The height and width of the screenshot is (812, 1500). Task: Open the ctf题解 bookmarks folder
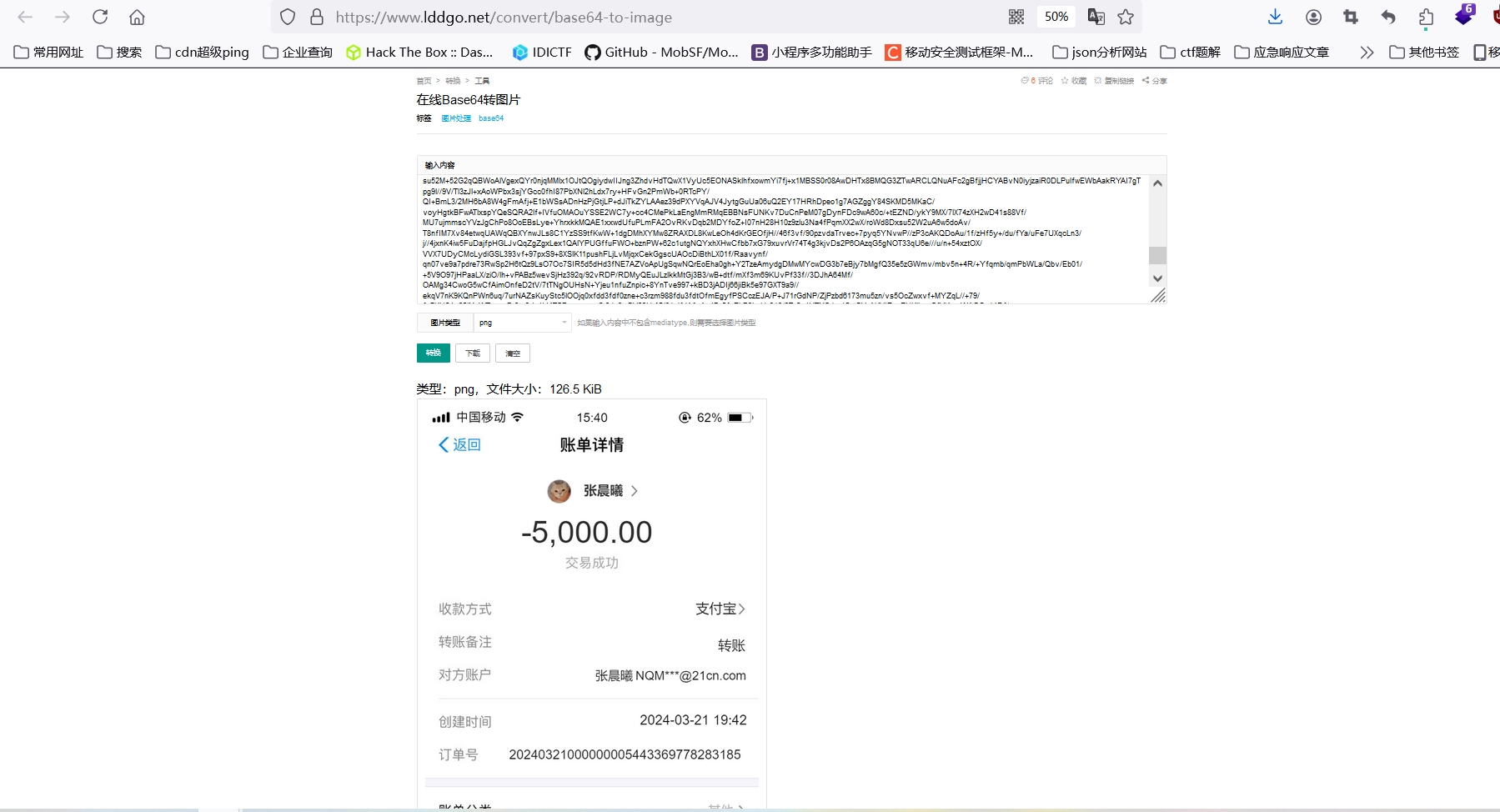(x=1191, y=52)
